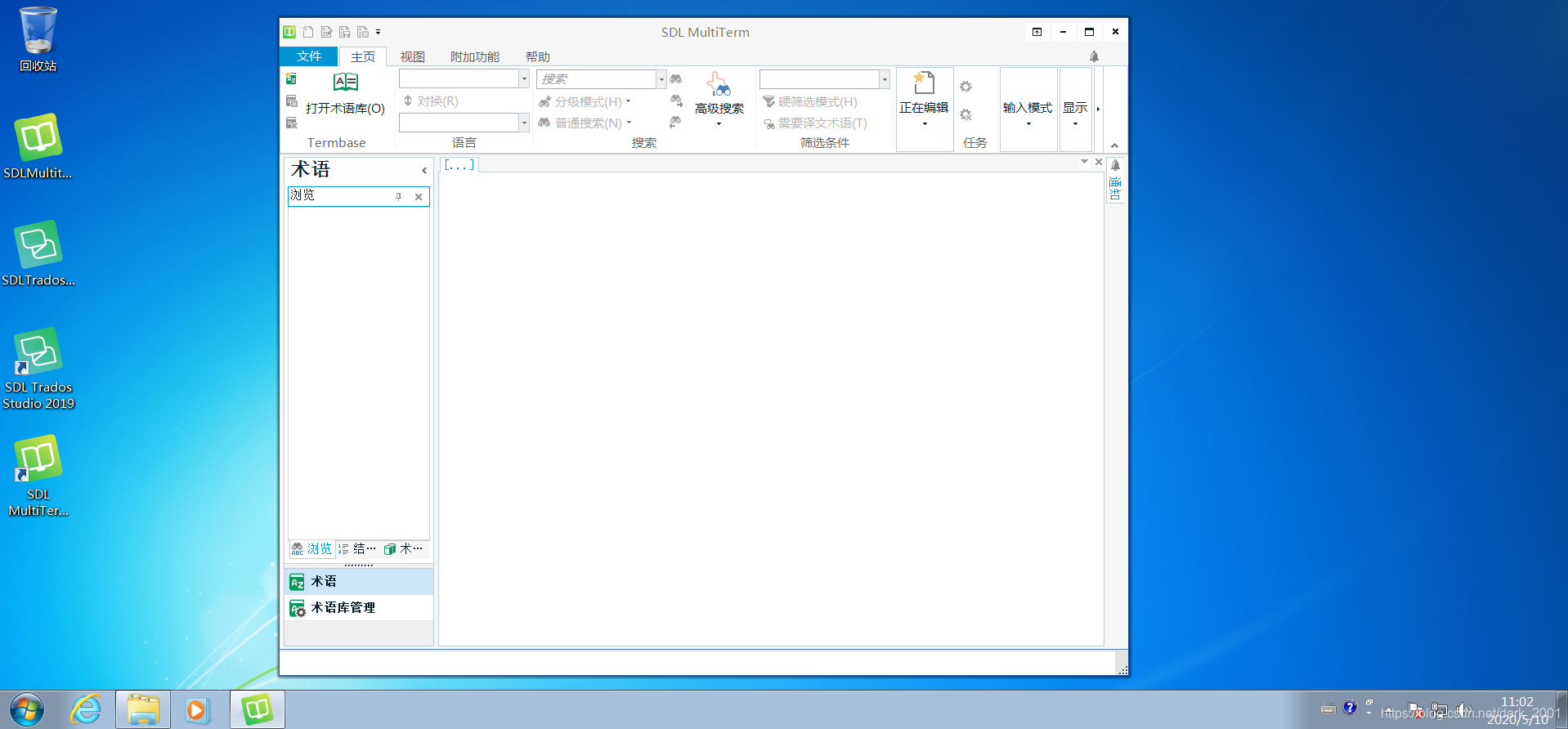
Task: Click the ribbon overflow right arrow
Action: coord(1098,109)
